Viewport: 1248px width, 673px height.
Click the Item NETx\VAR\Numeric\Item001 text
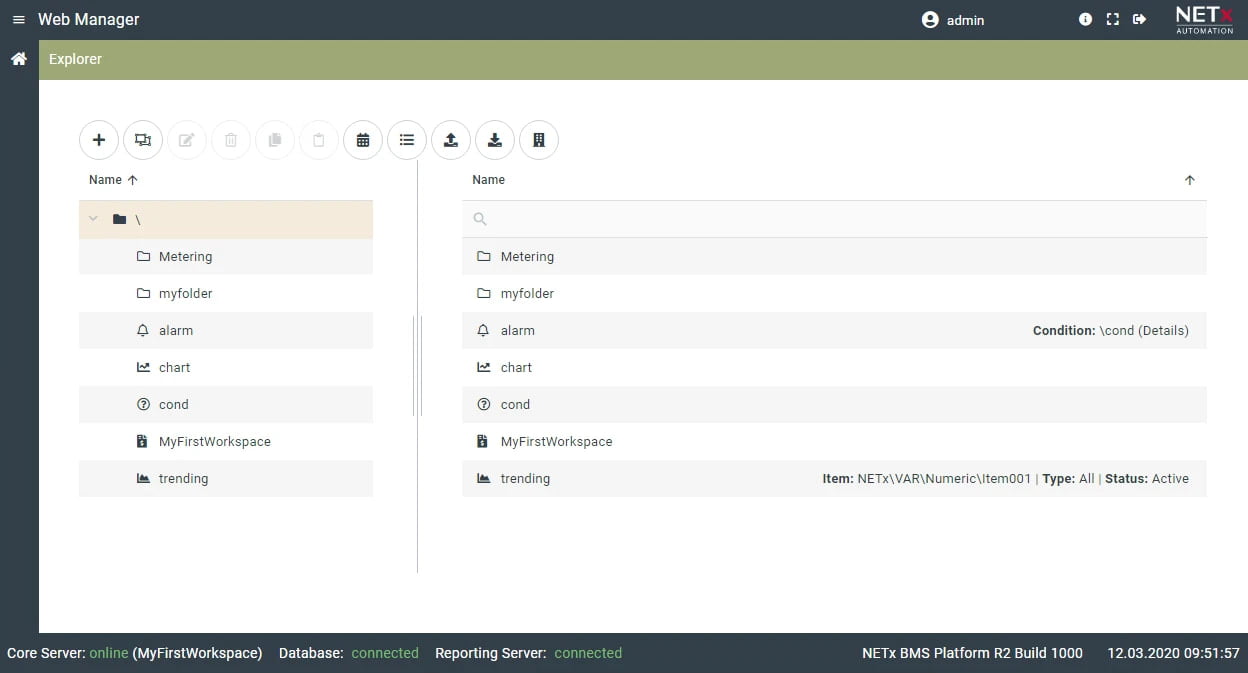(927, 478)
